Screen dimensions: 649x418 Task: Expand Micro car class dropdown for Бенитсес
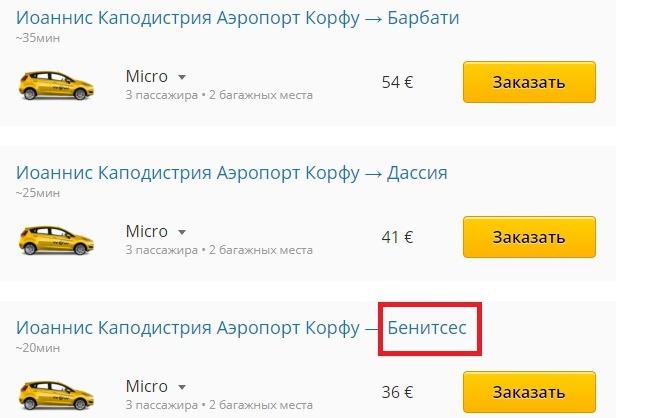(x=182, y=387)
